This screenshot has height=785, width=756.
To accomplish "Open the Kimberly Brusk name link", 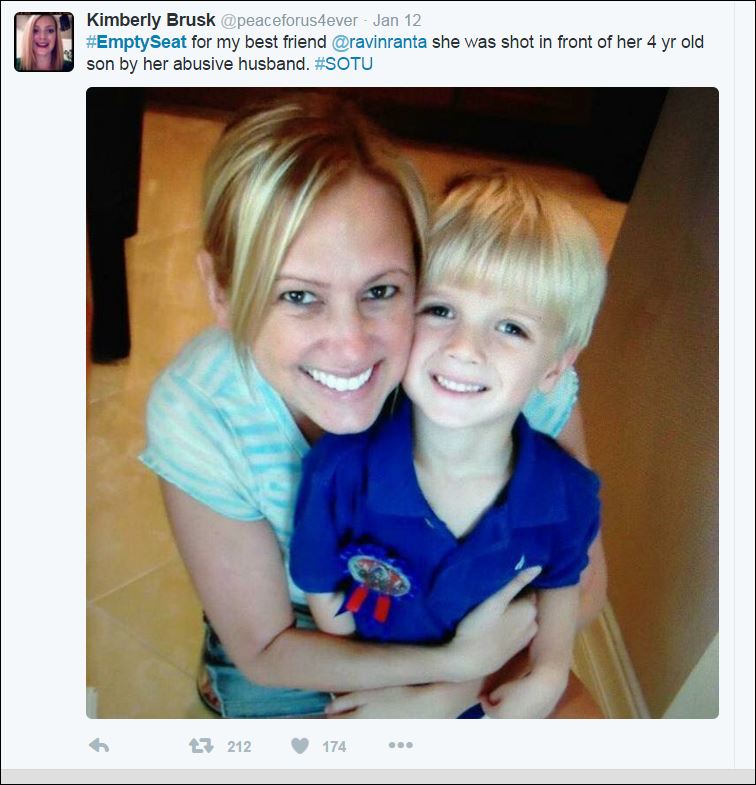I will tap(151, 20).
